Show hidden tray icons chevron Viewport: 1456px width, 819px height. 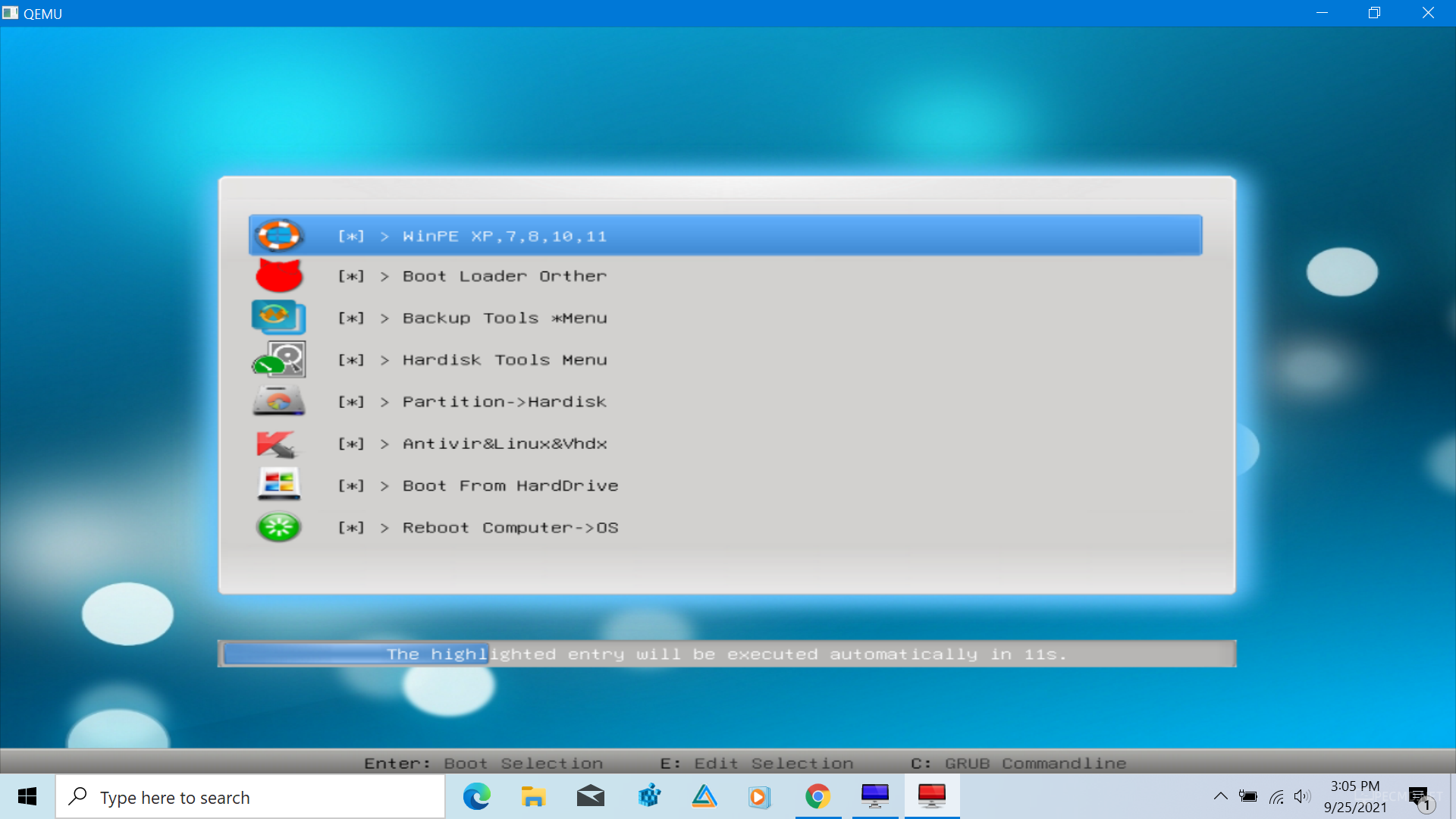point(1220,796)
